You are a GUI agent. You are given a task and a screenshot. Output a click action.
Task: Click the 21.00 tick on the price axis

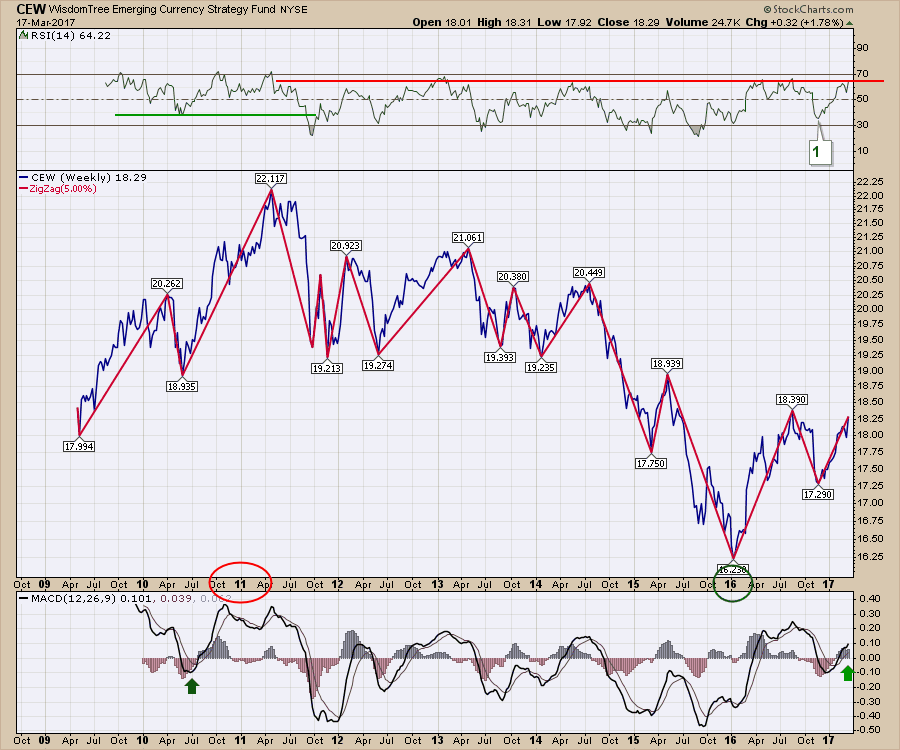(x=870, y=251)
